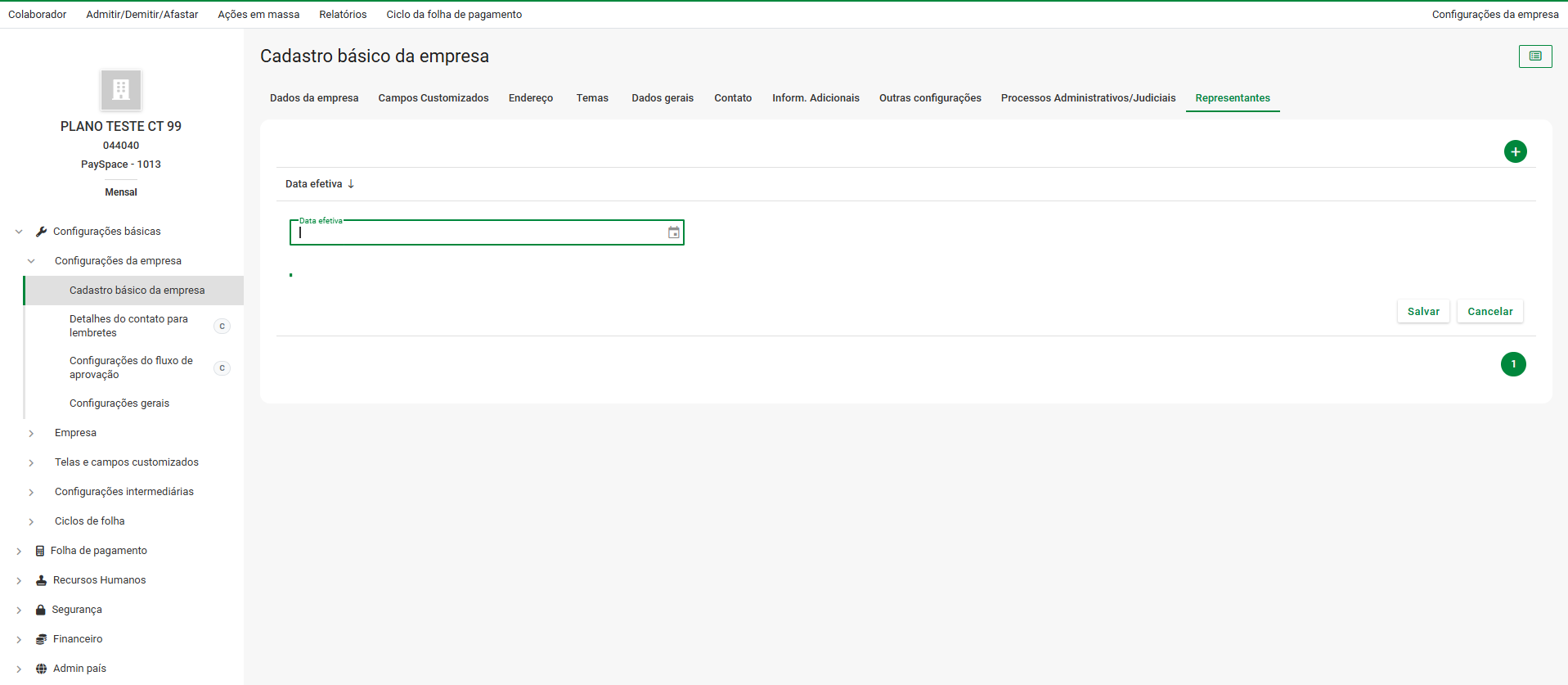This screenshot has height=685, width=1568.
Task: Collapse the Configurações da empresa submenu
Action: pyautogui.click(x=31, y=261)
